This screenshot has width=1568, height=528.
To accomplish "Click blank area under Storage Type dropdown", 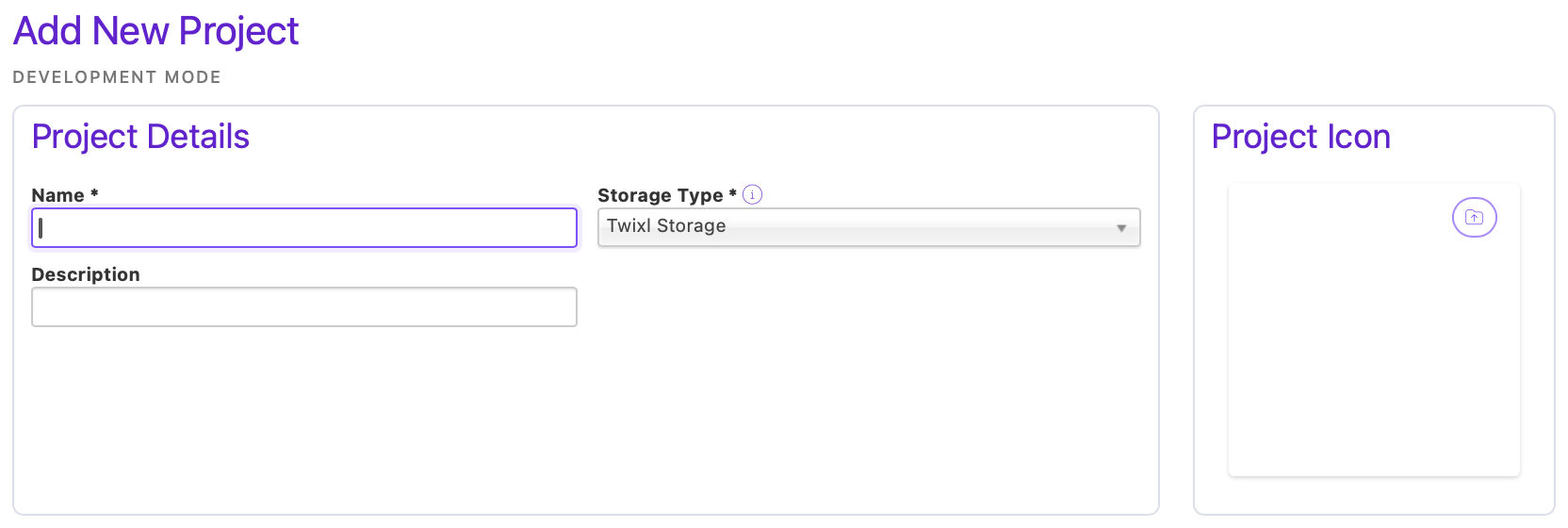I will [869, 377].
